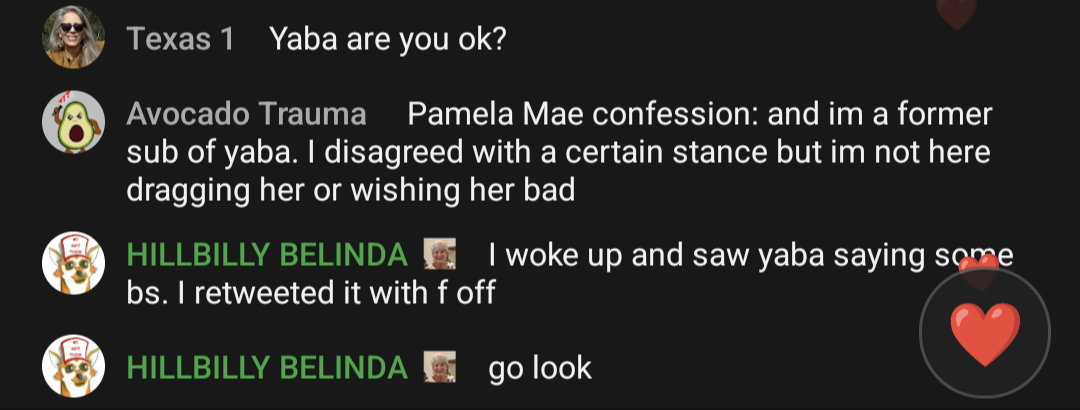Tap the 'bs. I retweeted it with f off' line
Image resolution: width=1080 pixels, height=410 pixels.
tap(311, 293)
